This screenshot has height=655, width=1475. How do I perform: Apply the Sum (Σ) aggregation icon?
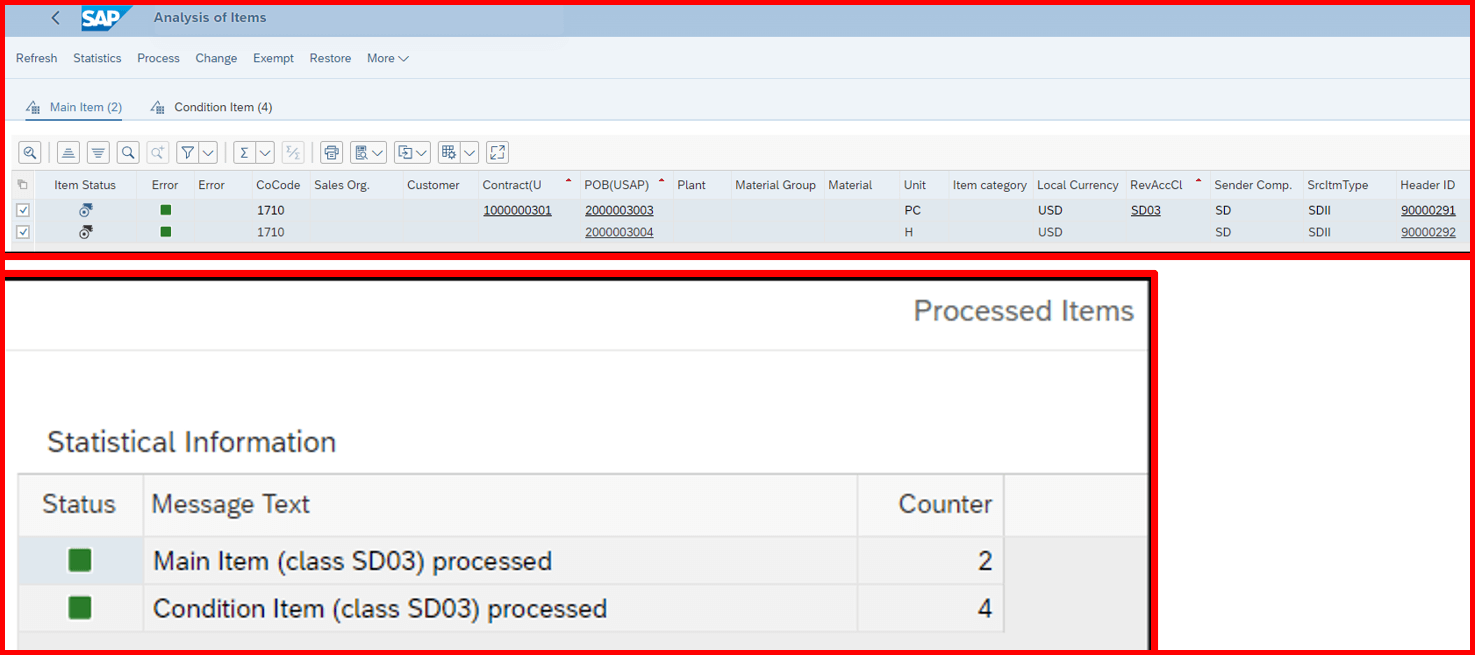[x=246, y=152]
